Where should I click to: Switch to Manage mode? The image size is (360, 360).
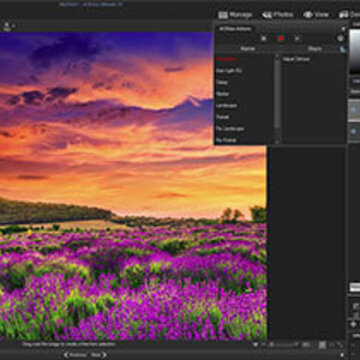235,15
